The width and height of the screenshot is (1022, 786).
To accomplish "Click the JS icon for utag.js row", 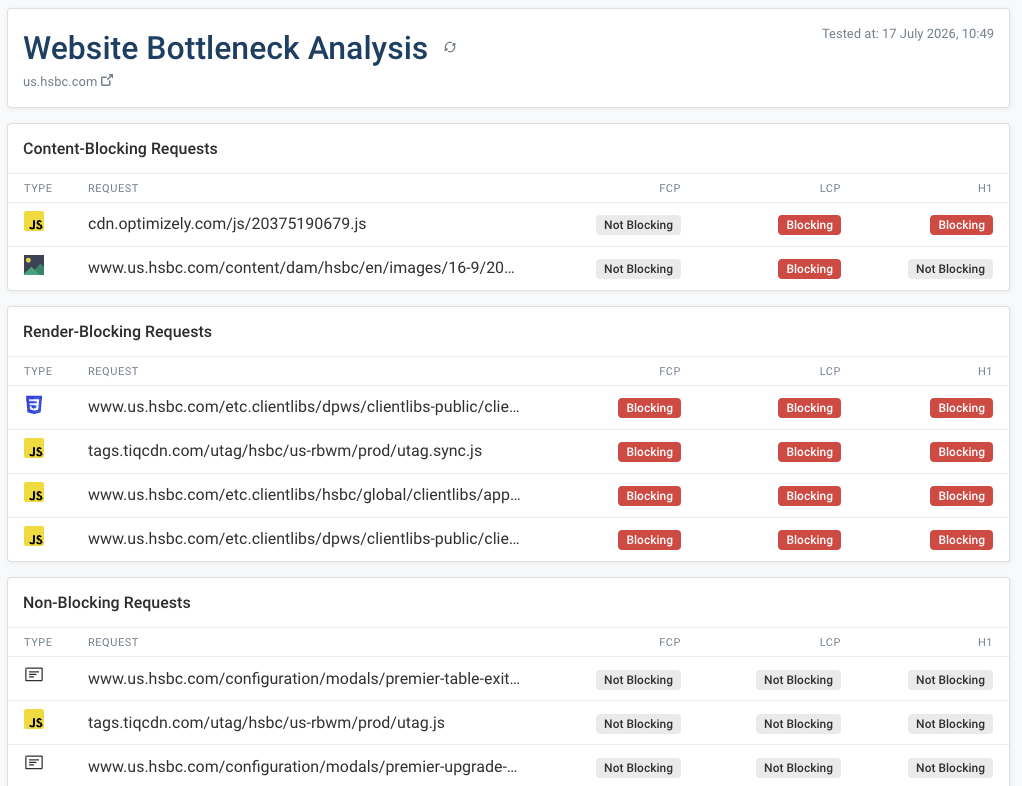I will 34,720.
